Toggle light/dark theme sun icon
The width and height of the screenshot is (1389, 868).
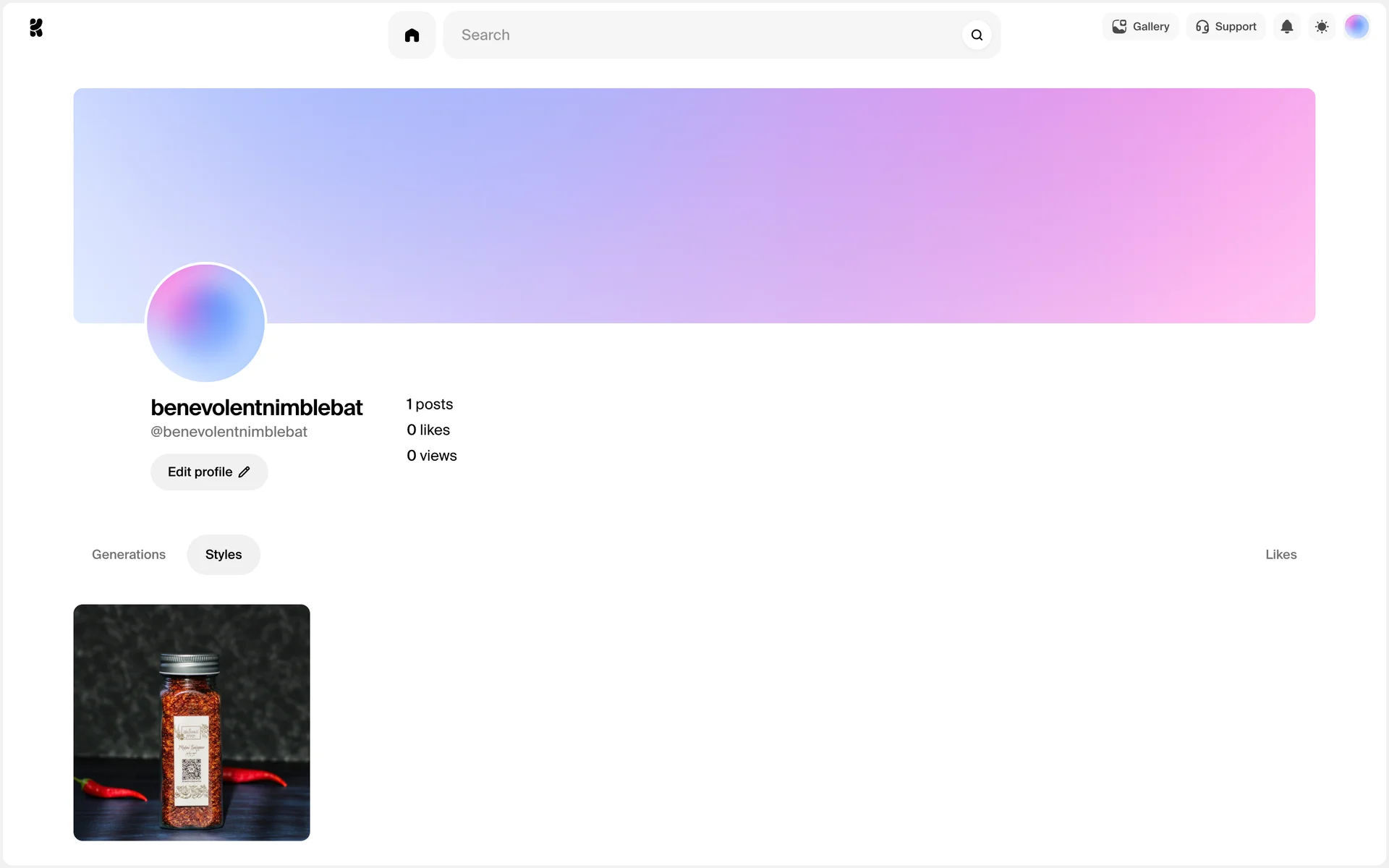[1322, 27]
